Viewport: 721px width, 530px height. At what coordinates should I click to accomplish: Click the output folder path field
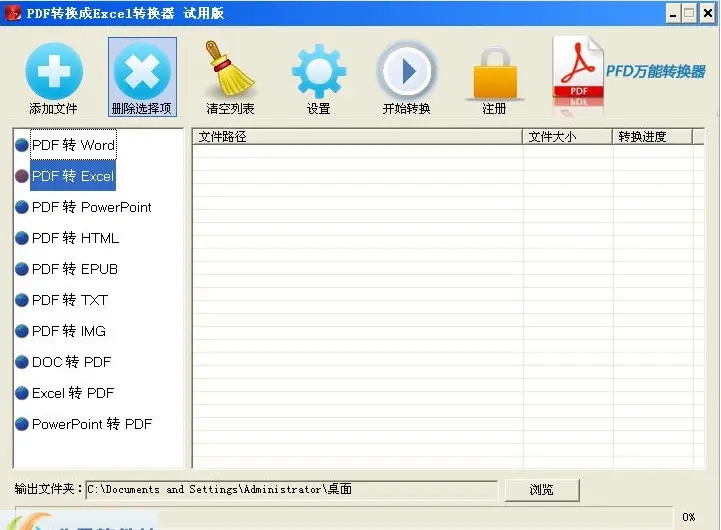tap(292, 489)
